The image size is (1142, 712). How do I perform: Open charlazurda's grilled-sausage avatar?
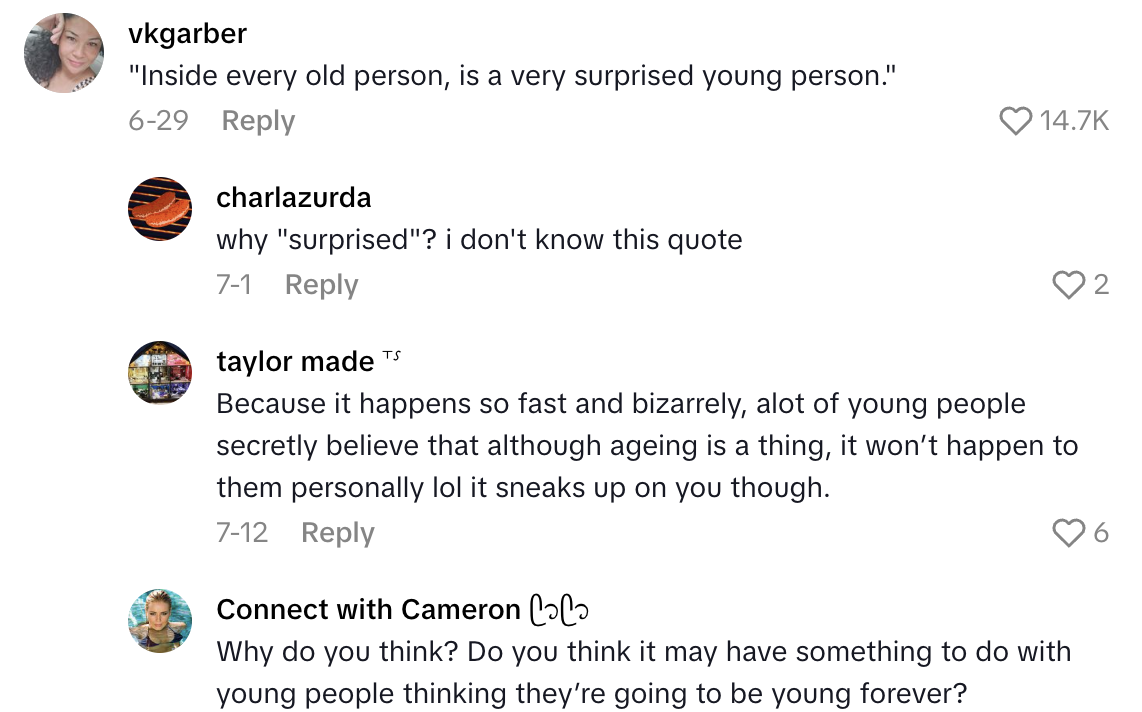[x=159, y=210]
